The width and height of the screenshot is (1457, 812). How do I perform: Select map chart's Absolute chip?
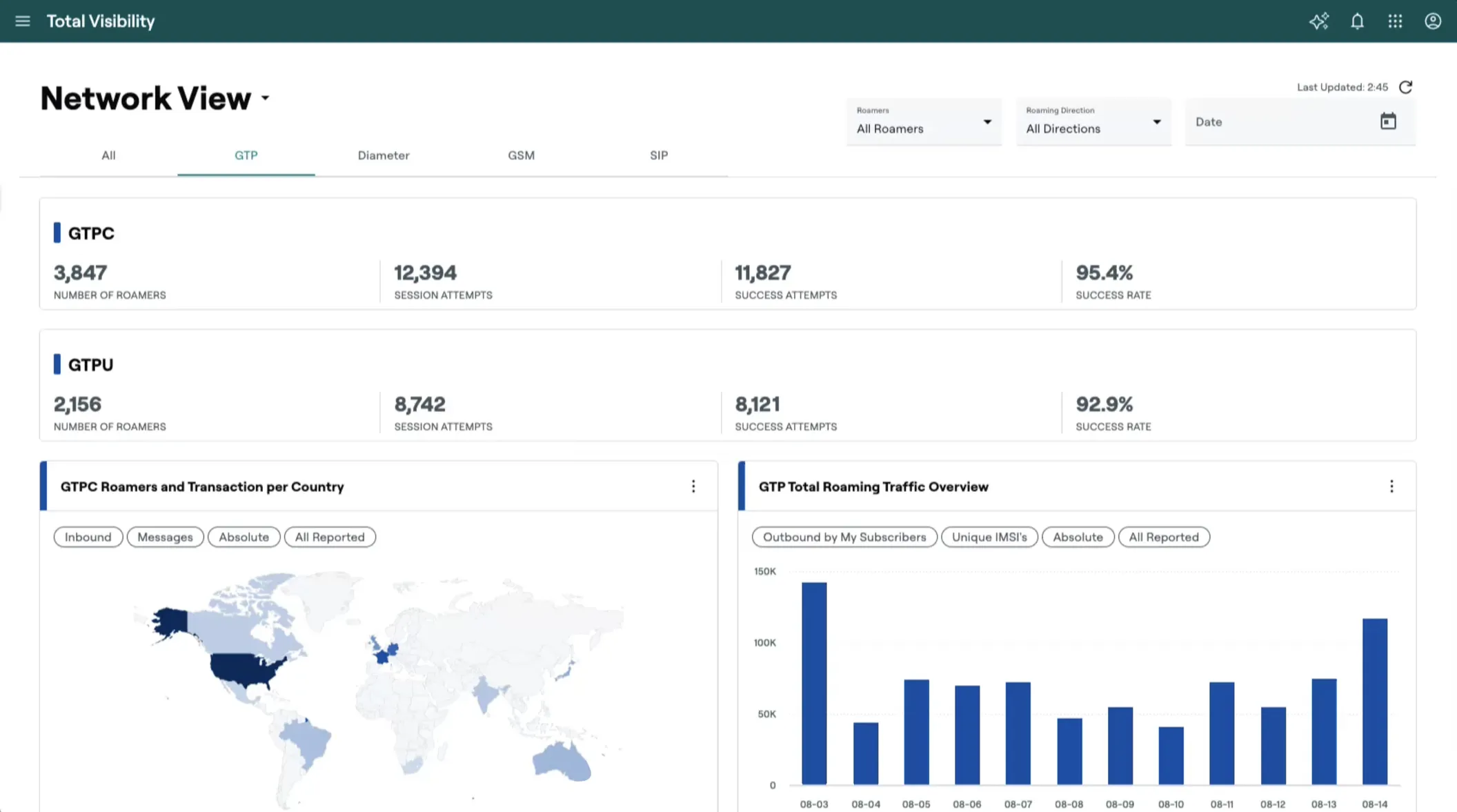coord(244,537)
